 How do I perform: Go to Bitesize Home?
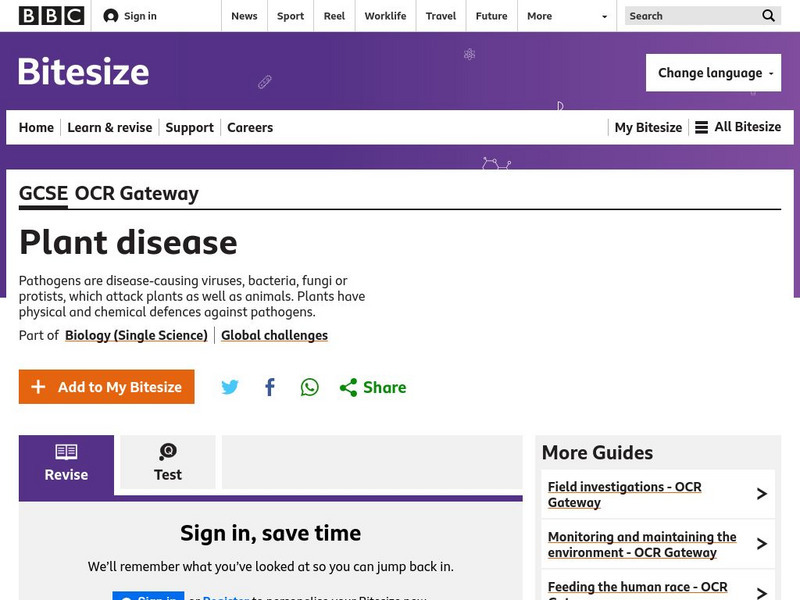point(36,128)
